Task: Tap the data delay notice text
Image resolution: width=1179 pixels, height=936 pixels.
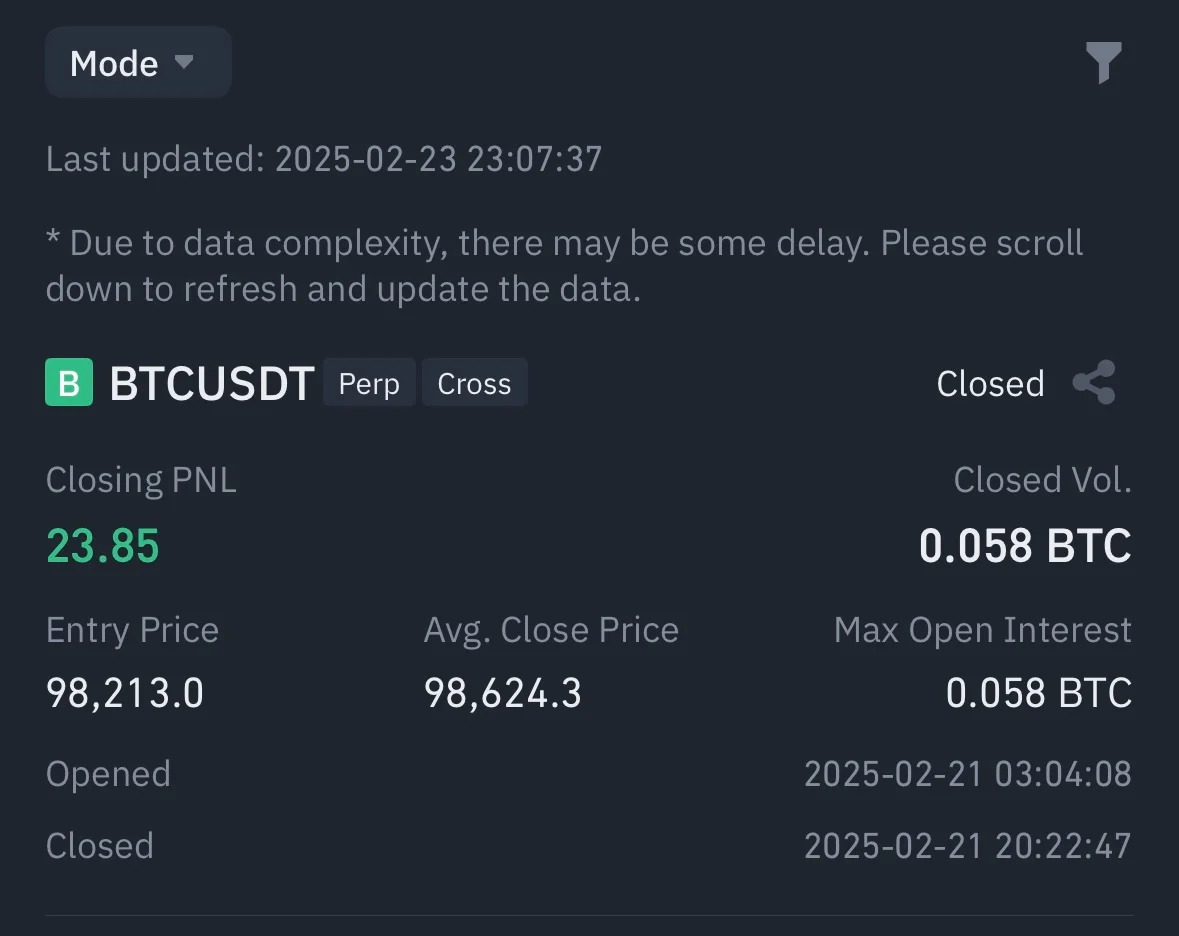Action: [564, 266]
